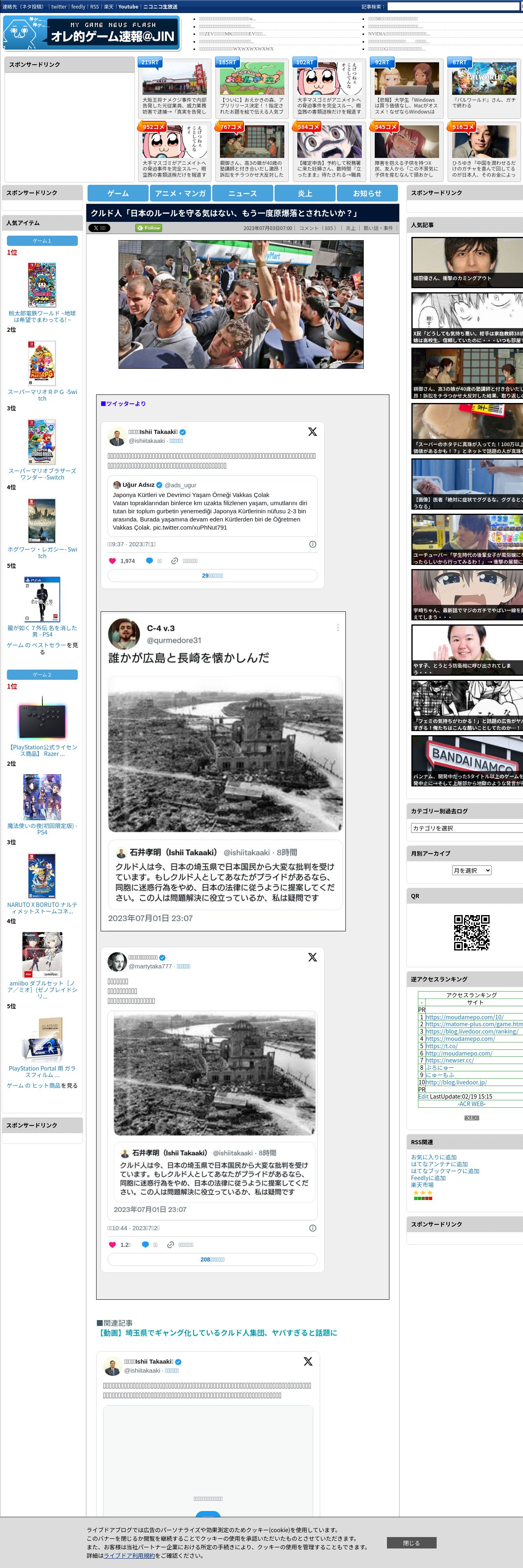Like the tweet with 1.2万 hearts
This screenshot has width=523, height=1568.
coord(112,1244)
